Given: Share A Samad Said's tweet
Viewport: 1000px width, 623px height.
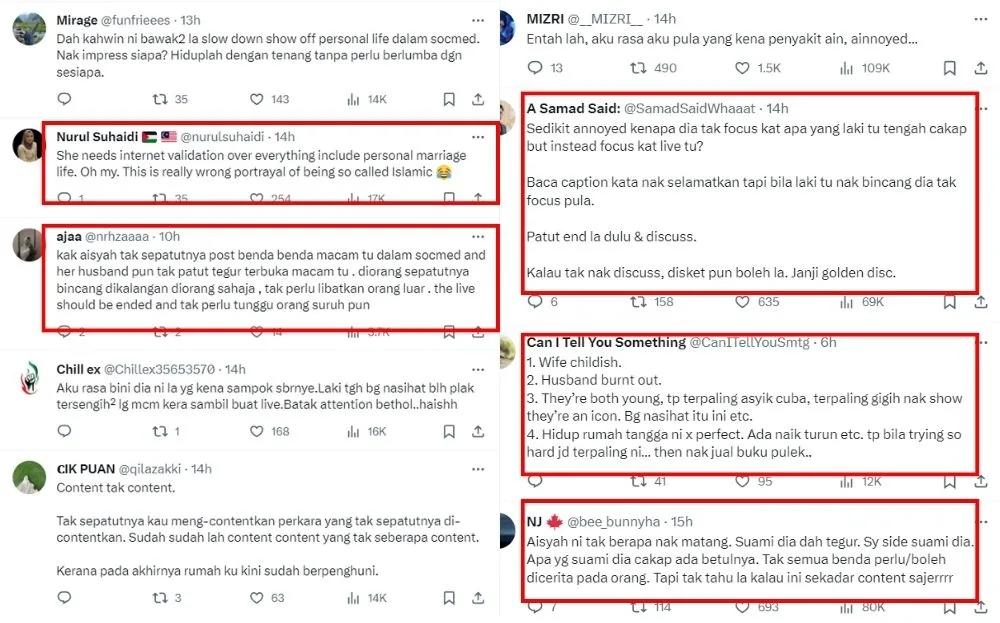Looking at the screenshot, I should pos(978,301).
